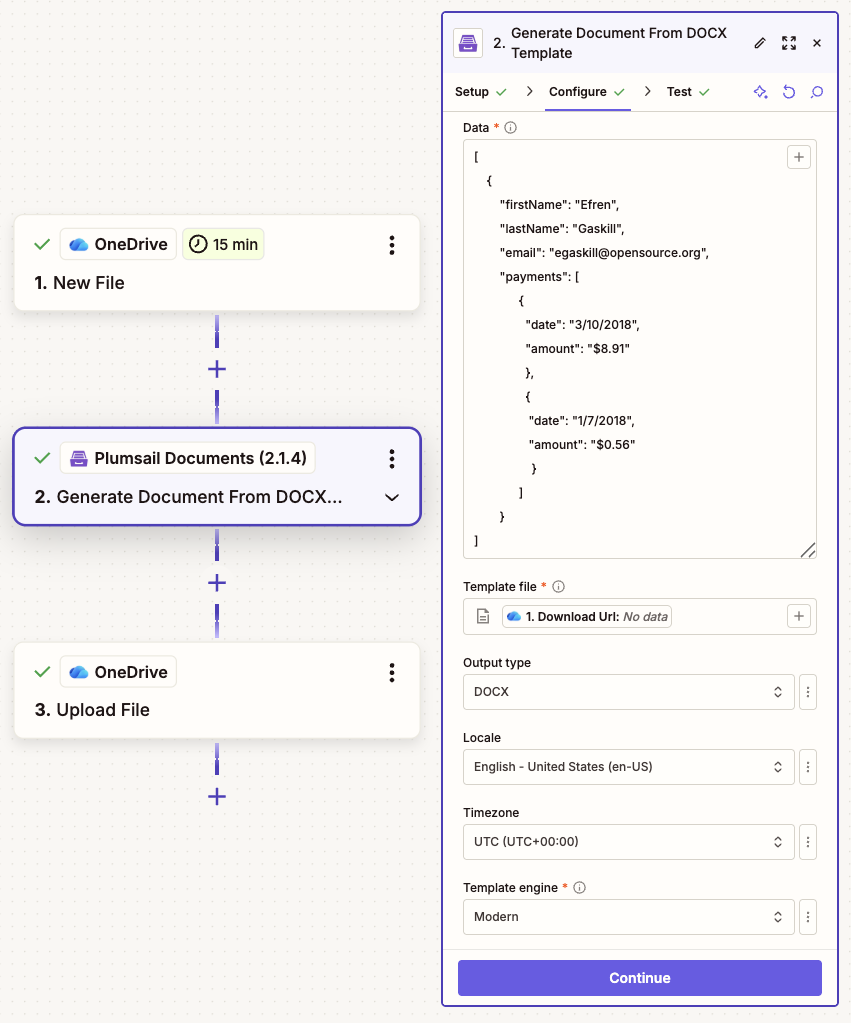
Task: Click info icon beside Data label
Action: 511,128
